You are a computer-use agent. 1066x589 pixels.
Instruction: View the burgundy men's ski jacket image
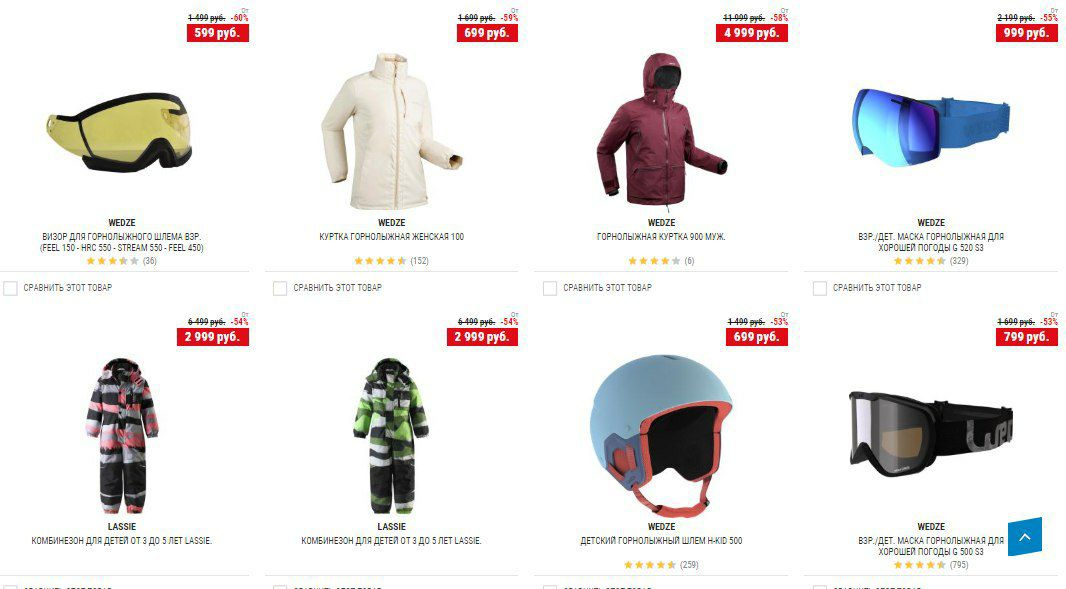tap(661, 129)
